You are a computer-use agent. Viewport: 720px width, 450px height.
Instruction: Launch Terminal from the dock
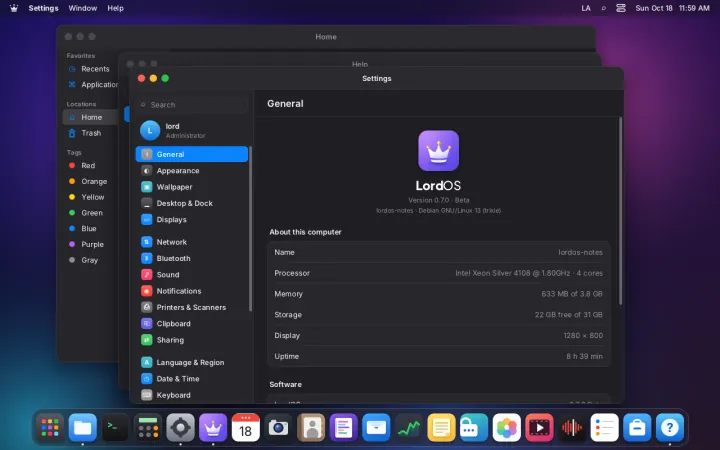pyautogui.click(x=115, y=428)
